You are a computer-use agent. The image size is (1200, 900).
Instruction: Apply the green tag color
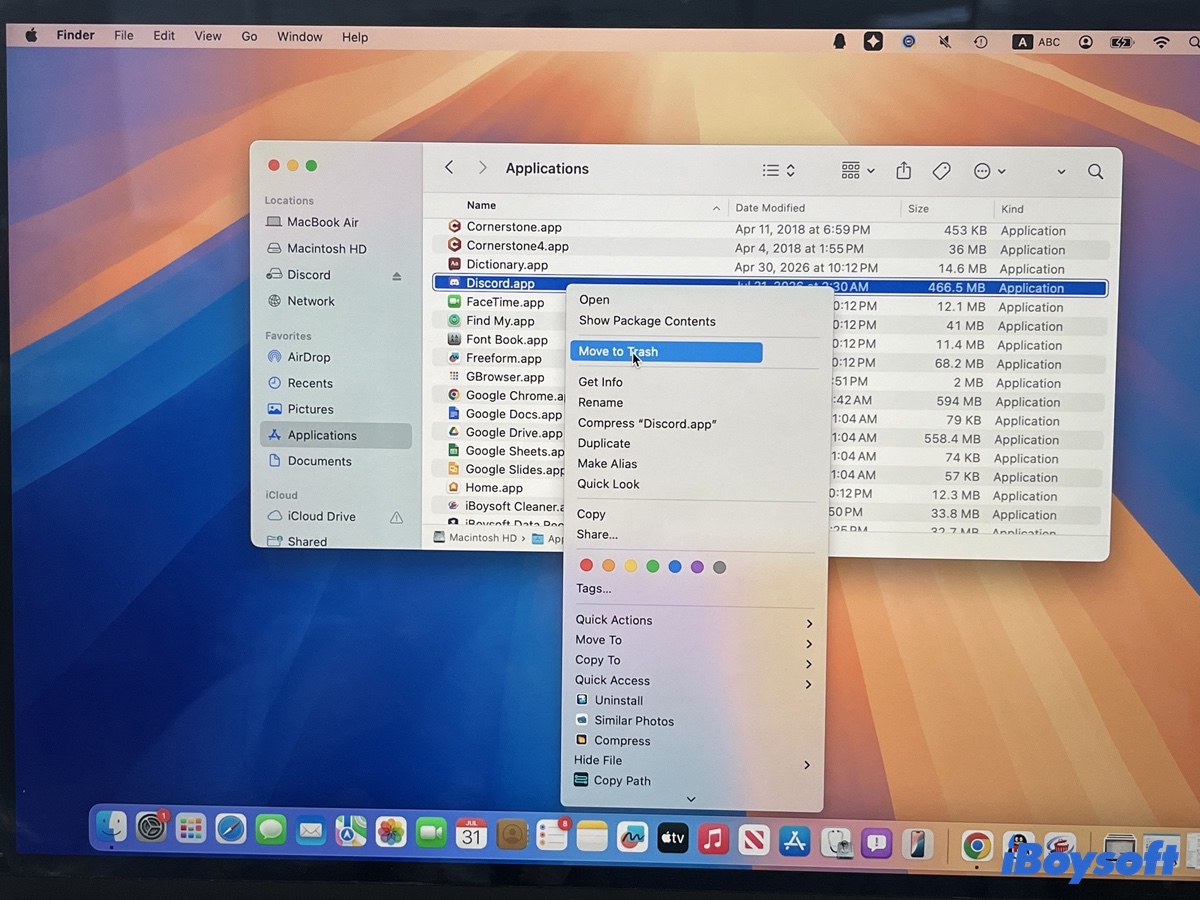[x=653, y=566]
